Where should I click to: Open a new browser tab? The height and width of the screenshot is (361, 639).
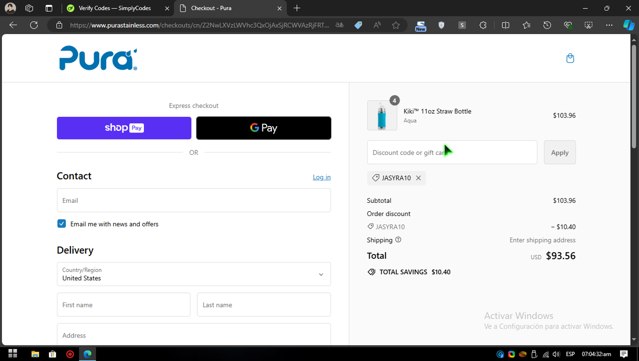pos(297,8)
